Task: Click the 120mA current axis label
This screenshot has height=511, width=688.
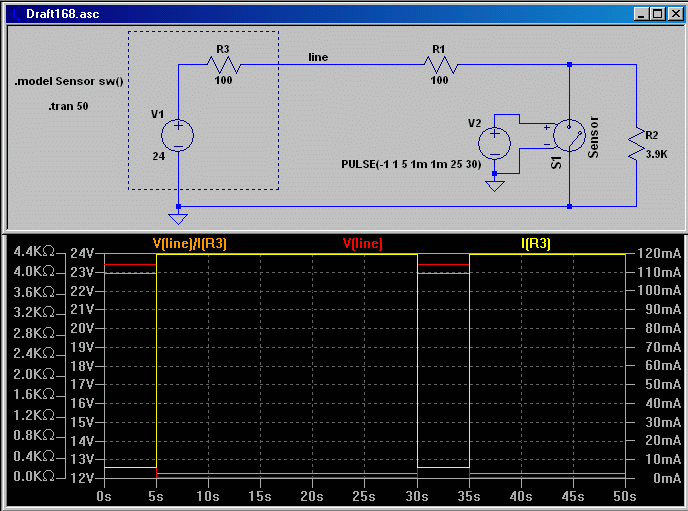Action: coord(659,253)
